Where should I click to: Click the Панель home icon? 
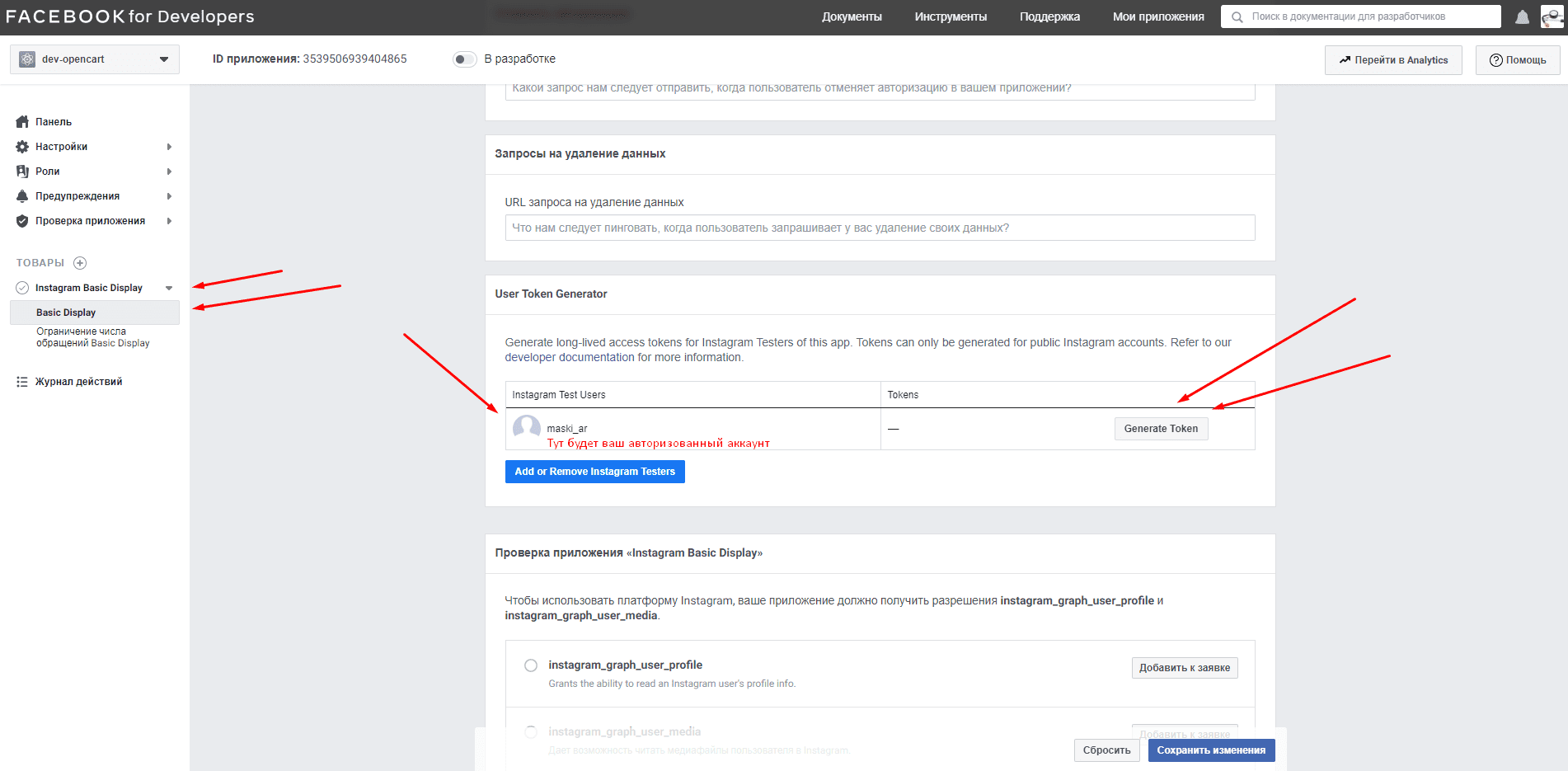(22, 122)
